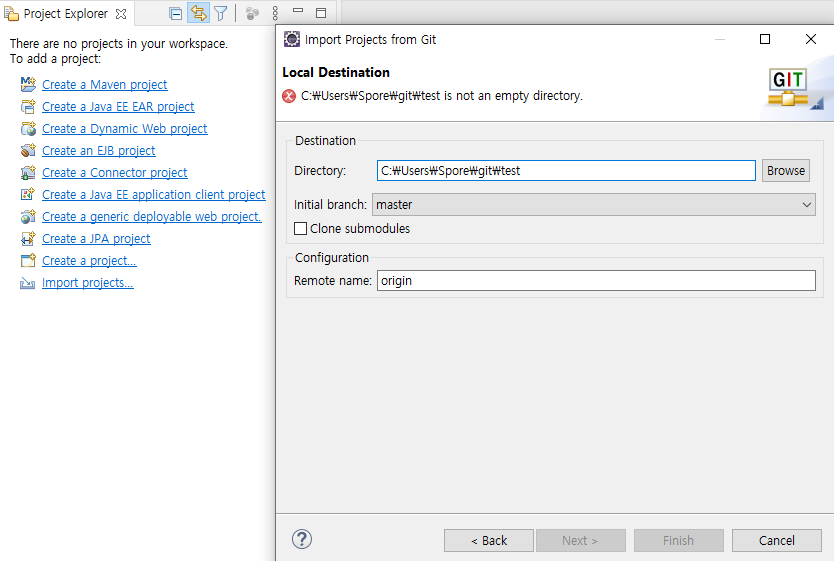Click the Finish button
Viewport: 834px width, 561px height.
click(x=678, y=541)
